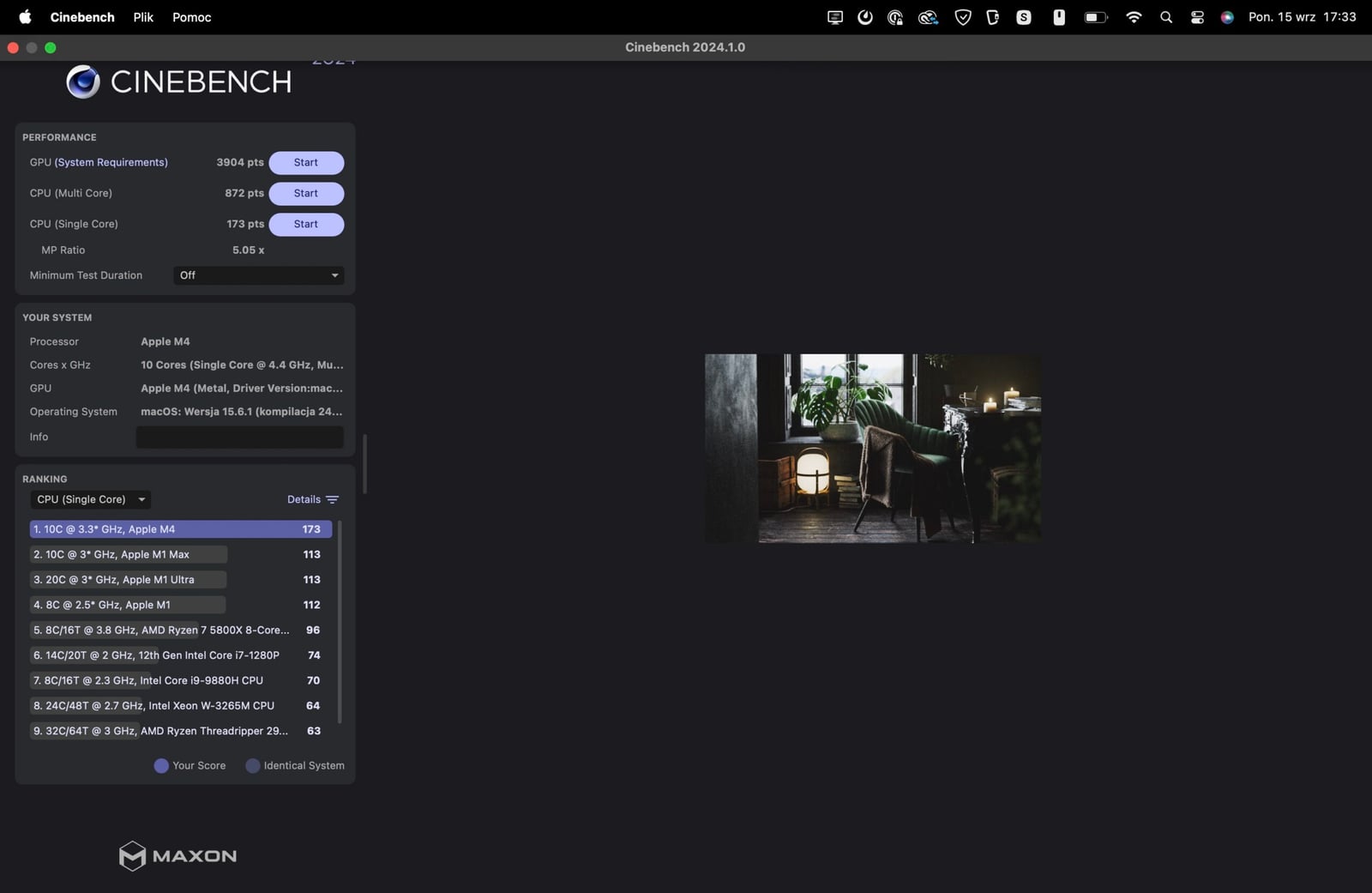Click the GPU score 3904 pts
This screenshot has height=893, width=1372.
pos(240,162)
